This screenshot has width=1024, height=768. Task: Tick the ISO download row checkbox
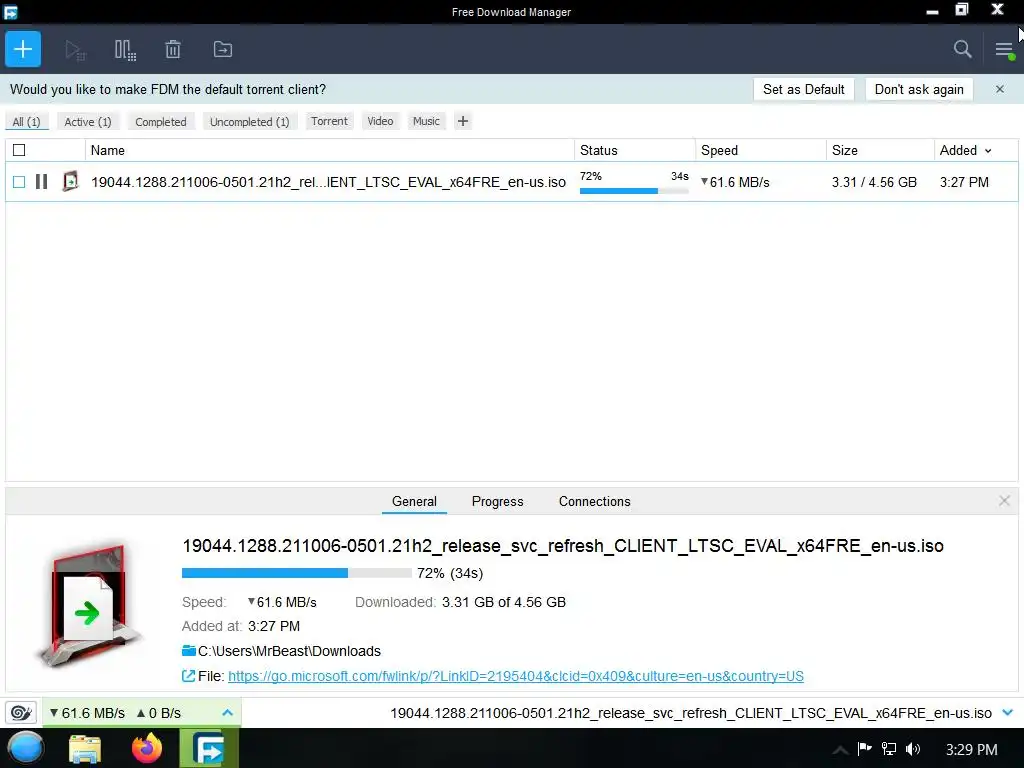[x=19, y=182]
